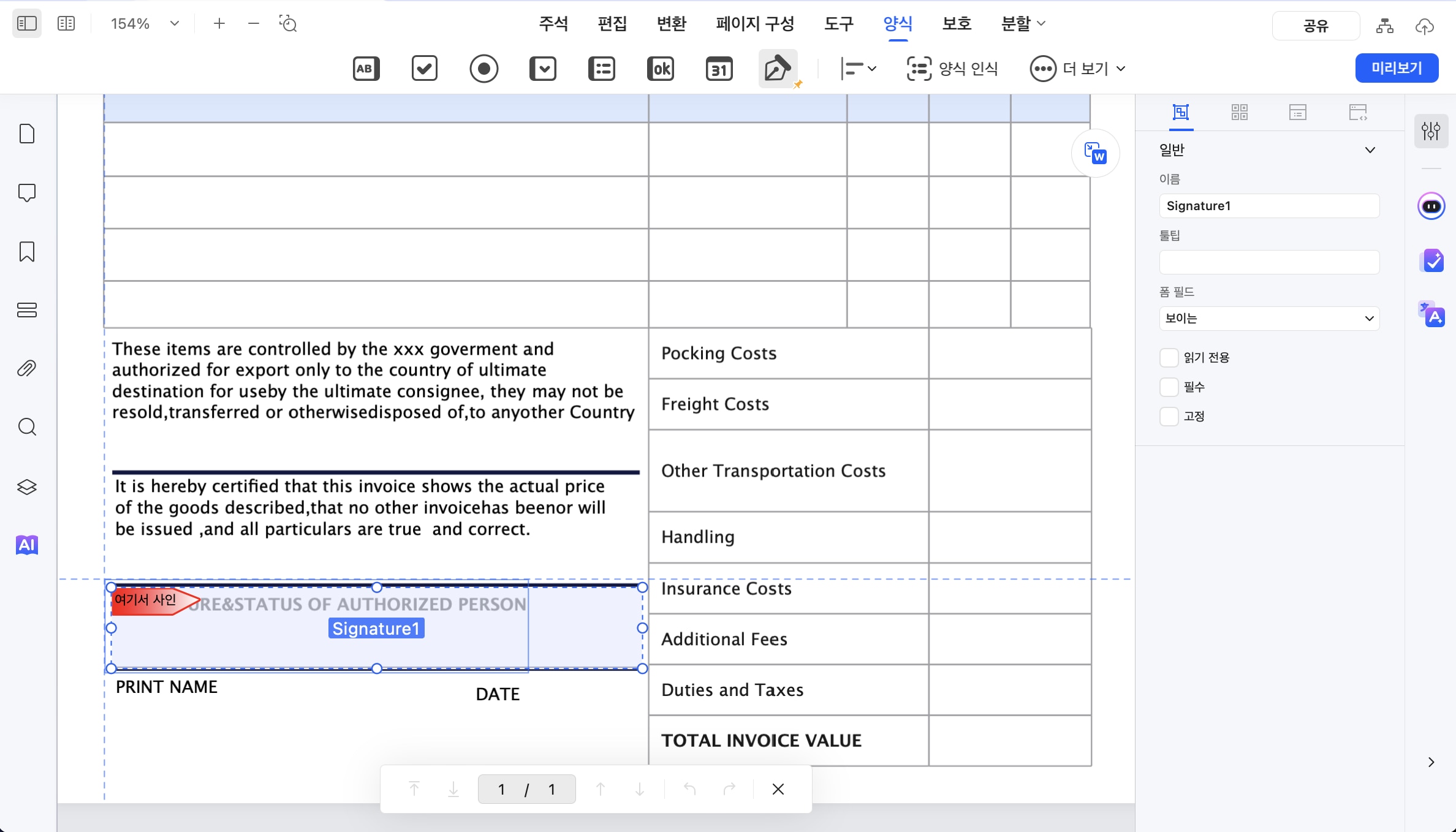The image size is (1456, 832).
Task: Close the page navigation bar
Action: (778, 789)
